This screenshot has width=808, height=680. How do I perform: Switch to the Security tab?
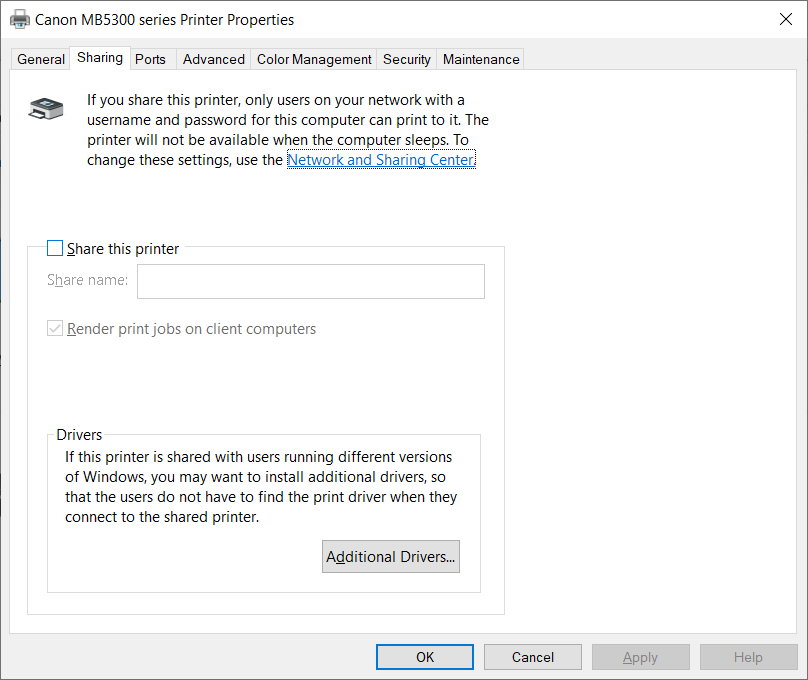tap(407, 59)
